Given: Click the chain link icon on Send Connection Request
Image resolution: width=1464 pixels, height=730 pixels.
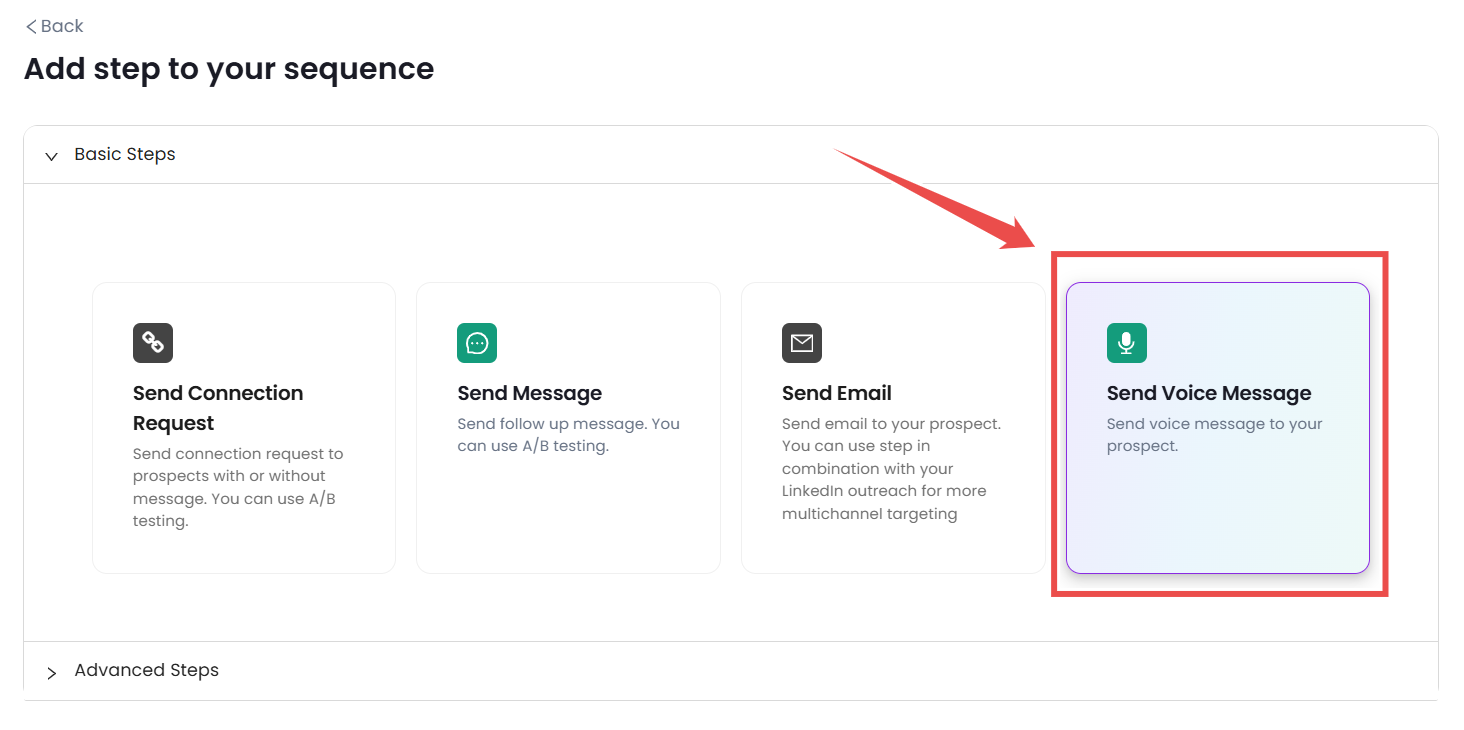Looking at the screenshot, I should pos(152,343).
